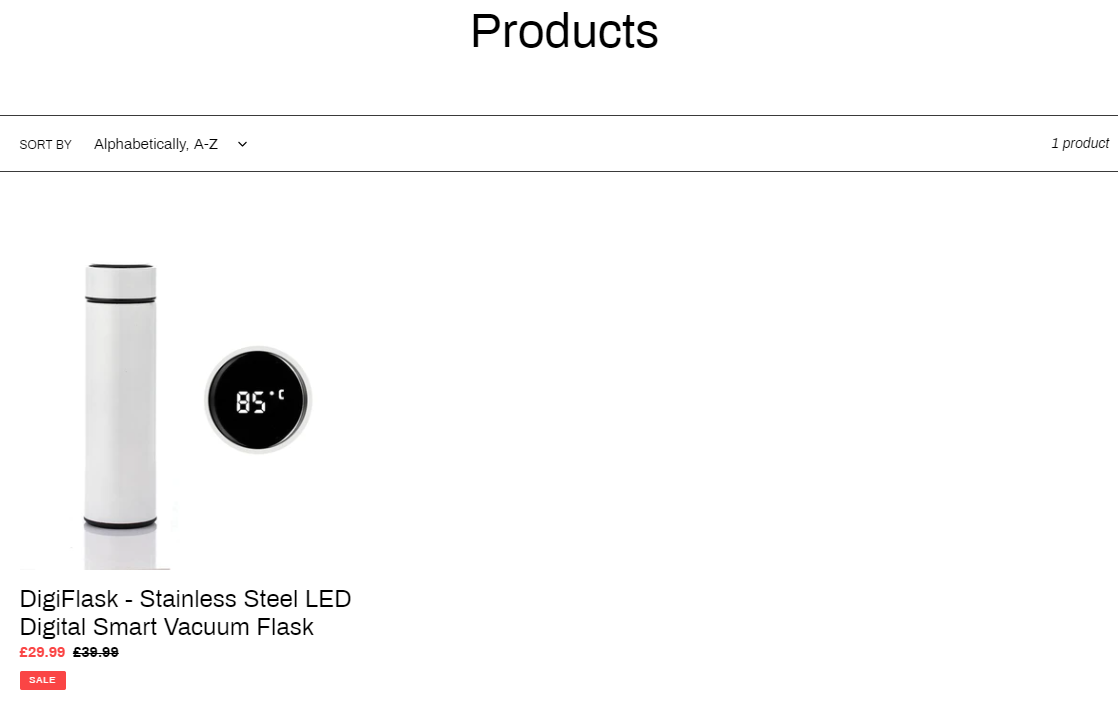The width and height of the screenshot is (1118, 707).
Task: Click the SORT BY label
Action: (46, 145)
